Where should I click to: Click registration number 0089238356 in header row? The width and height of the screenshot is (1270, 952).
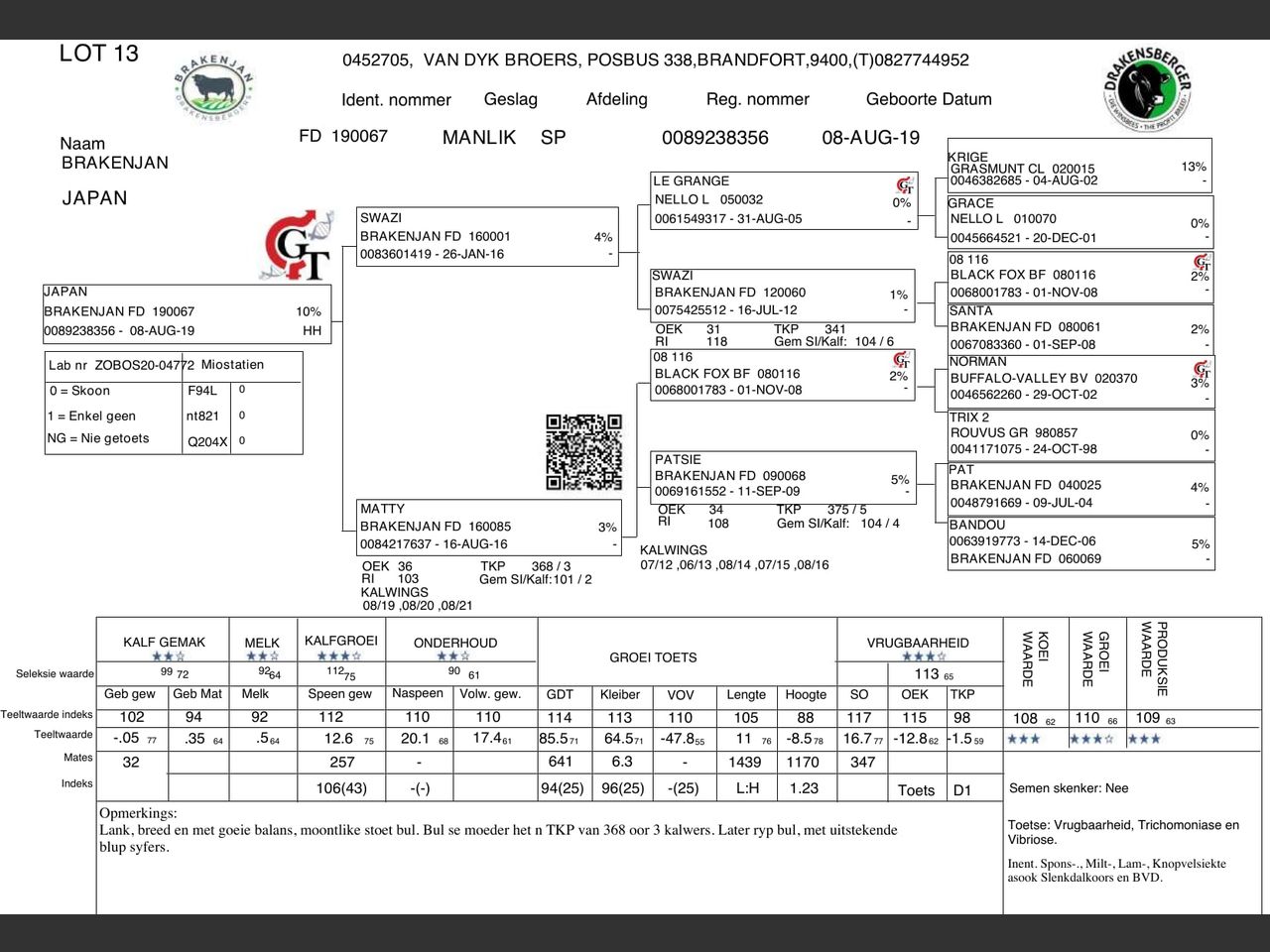pyautogui.click(x=715, y=138)
